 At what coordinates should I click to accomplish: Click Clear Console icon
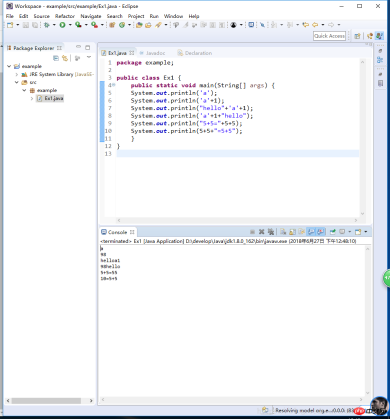pyautogui.click(x=283, y=232)
